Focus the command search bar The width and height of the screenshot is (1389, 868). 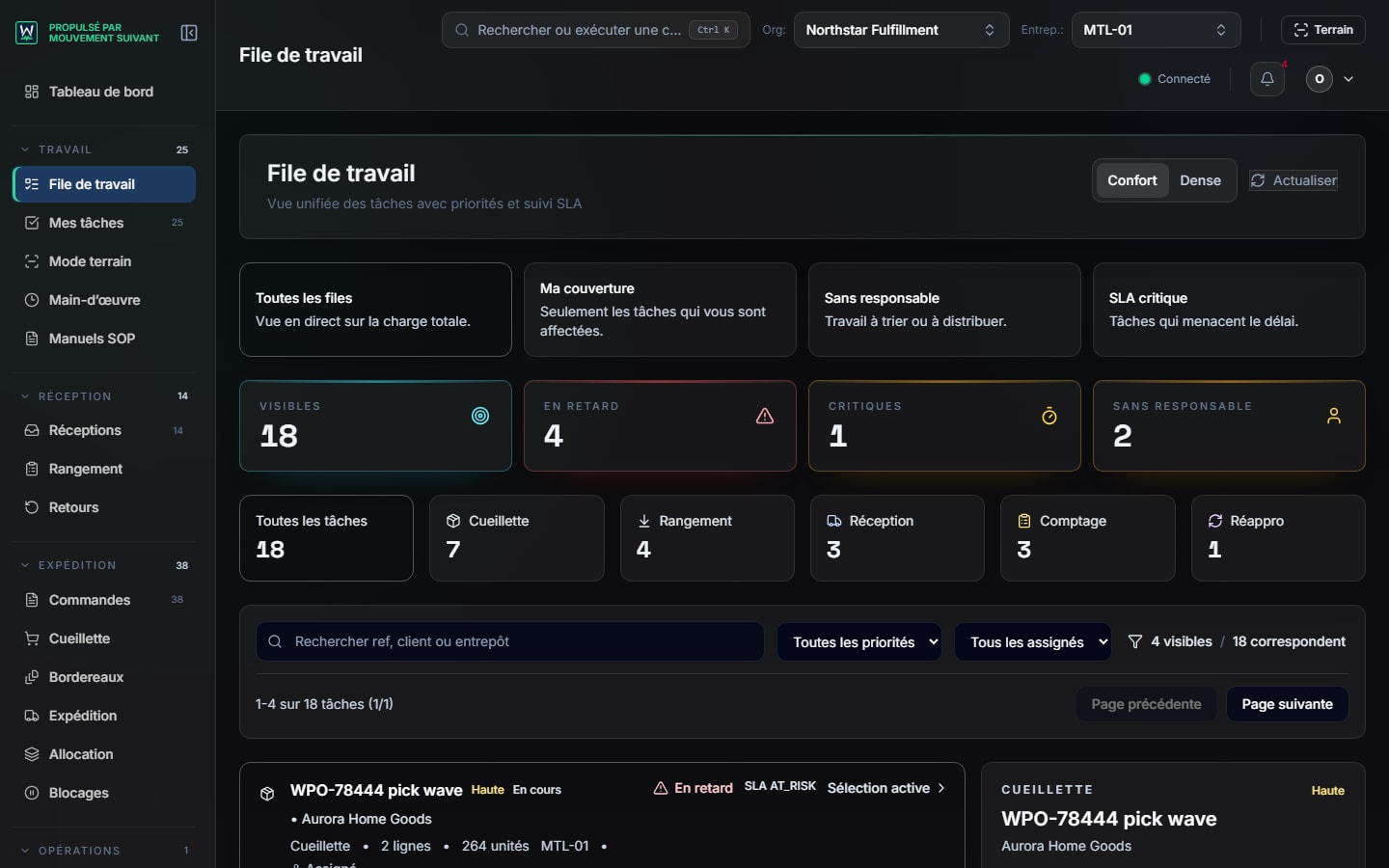click(595, 30)
